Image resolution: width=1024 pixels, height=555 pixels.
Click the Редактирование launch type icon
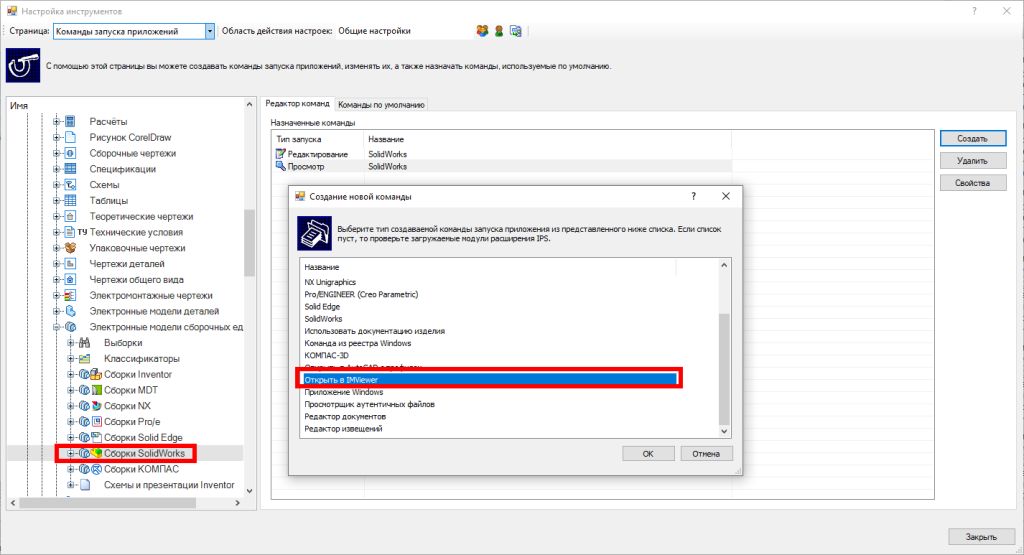pyautogui.click(x=280, y=154)
